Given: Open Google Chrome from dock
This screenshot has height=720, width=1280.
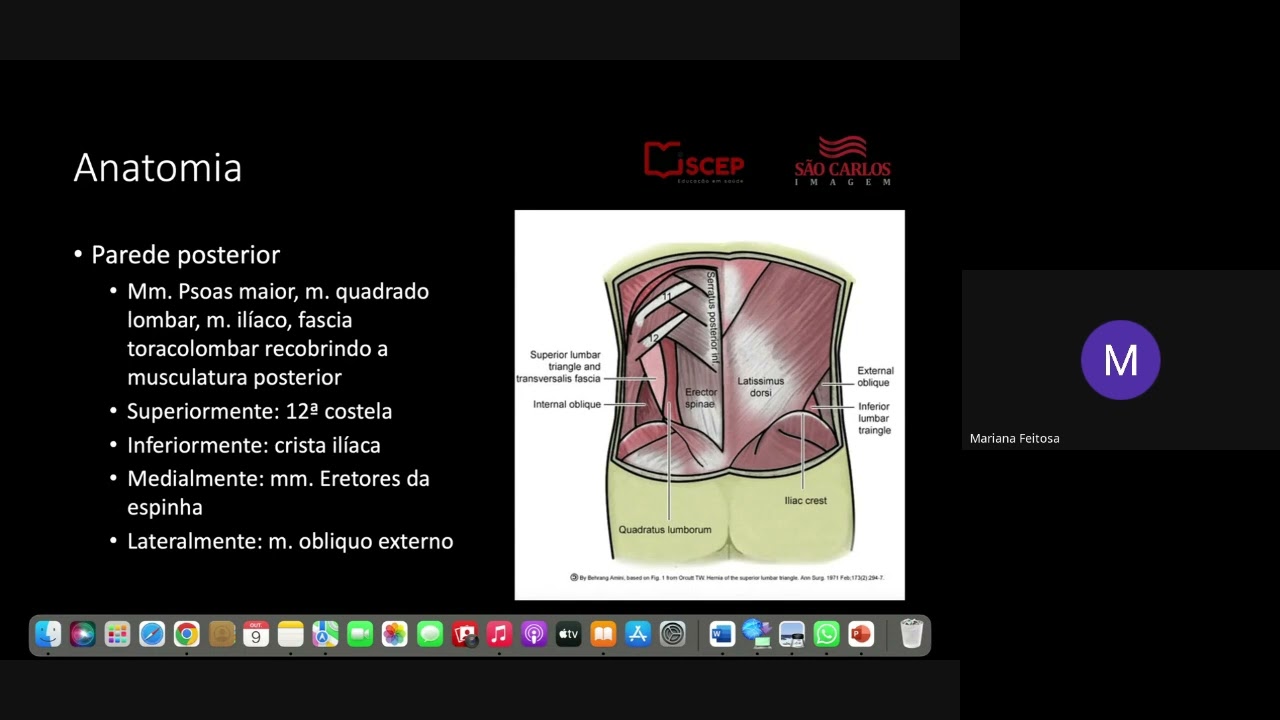Looking at the screenshot, I should [187, 634].
